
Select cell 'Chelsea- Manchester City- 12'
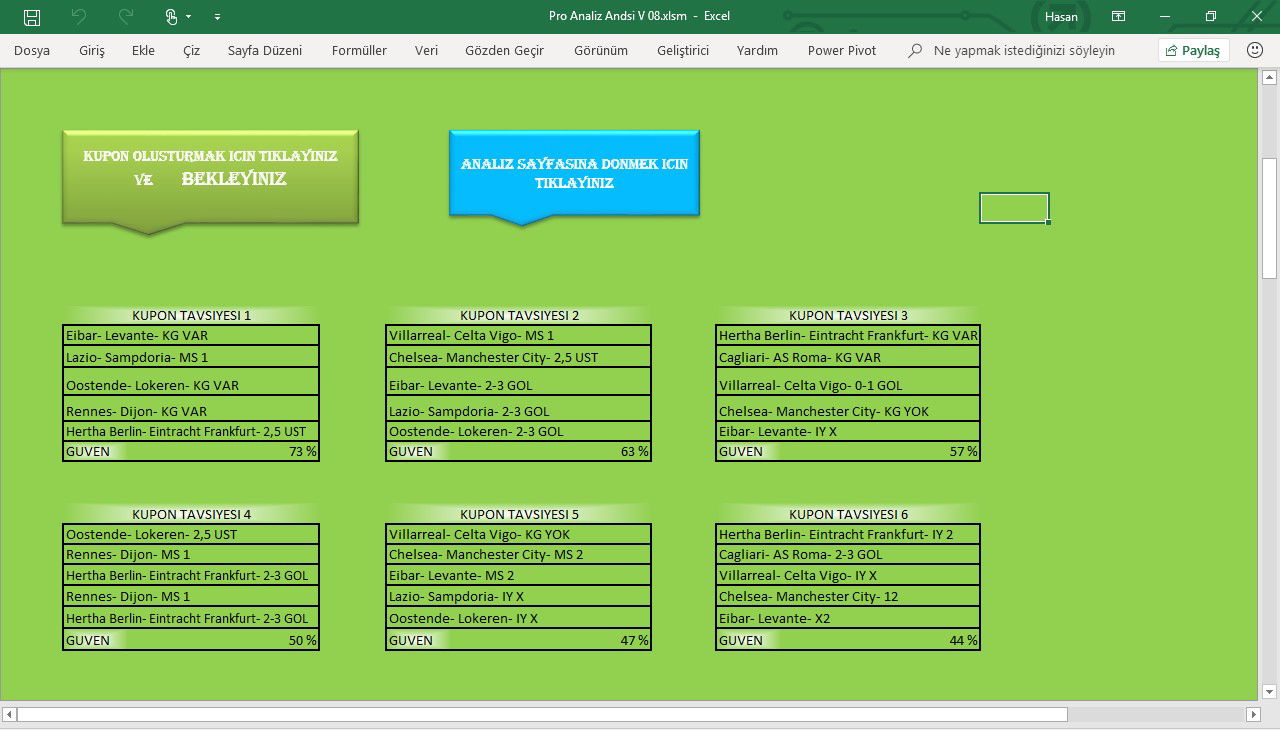point(848,596)
